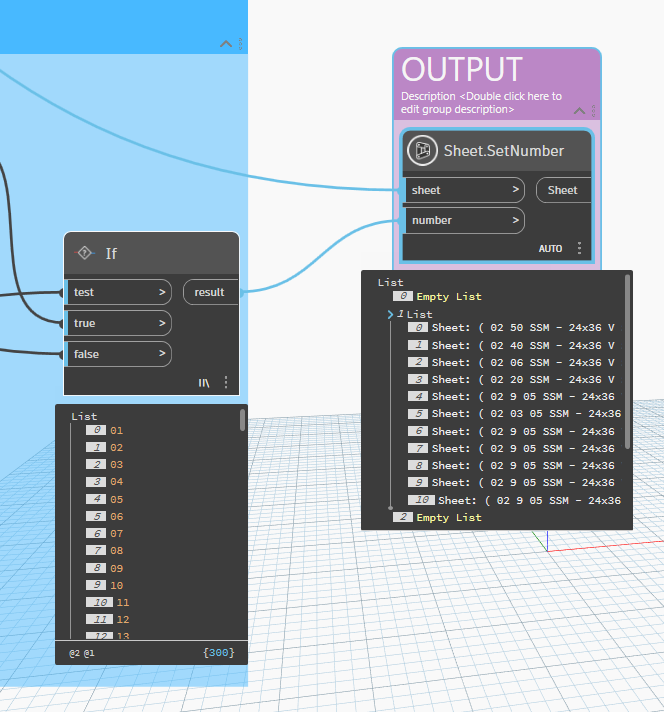Click the OUTPUT group description text
The width and height of the screenshot is (664, 712).
click(481, 103)
